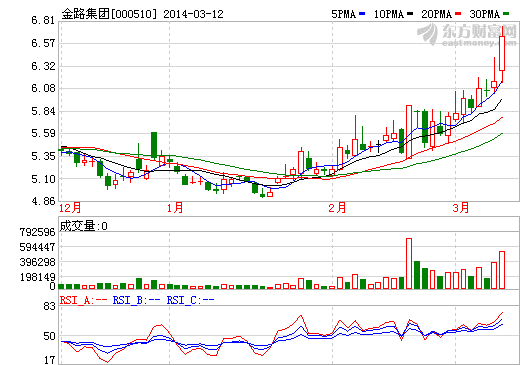Click the RSI_C:-- indicator label
Viewport: 520px width, 365px height.
coord(190,300)
